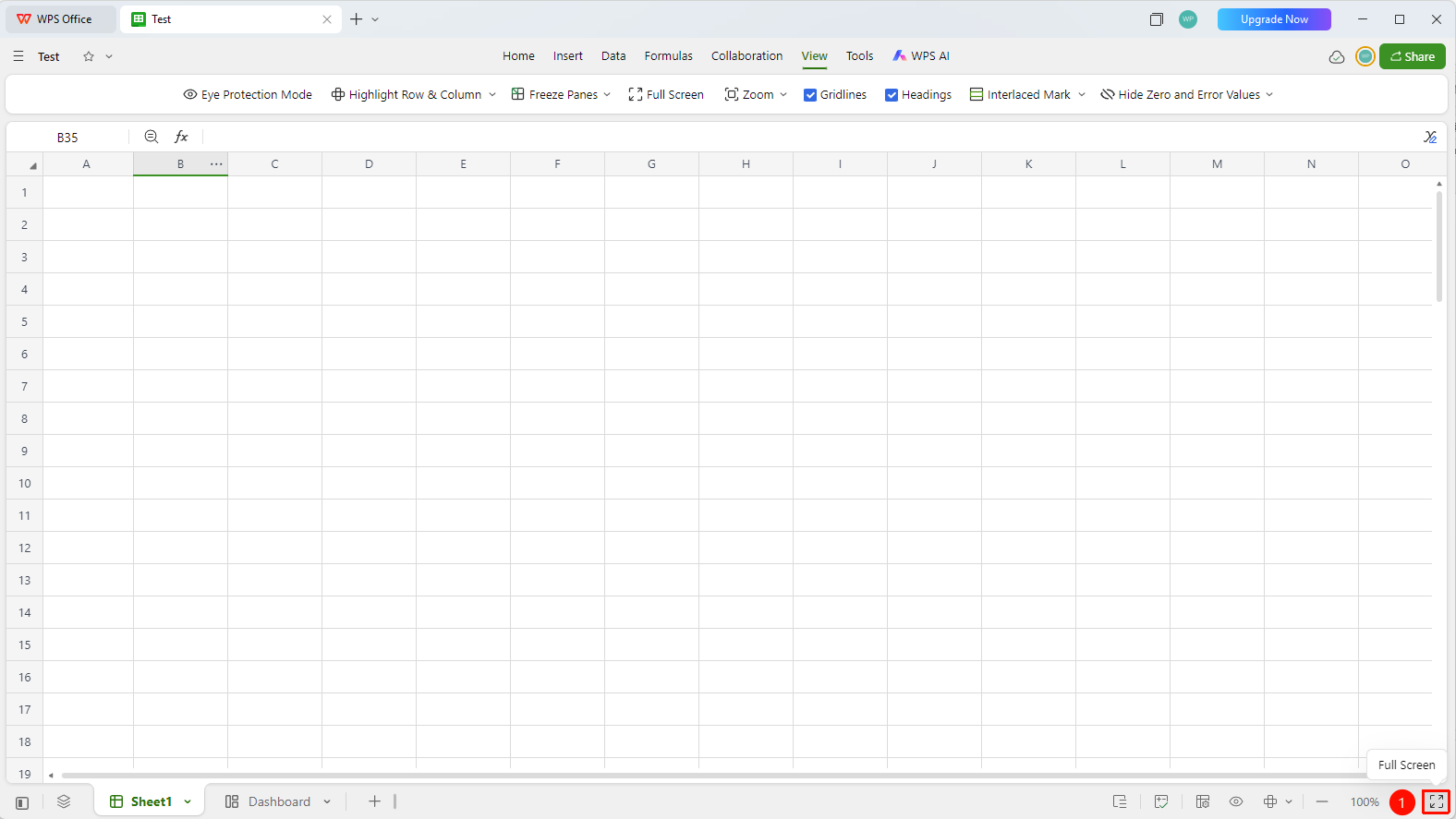Open the sheet layers icon at bottom left

[64, 801]
